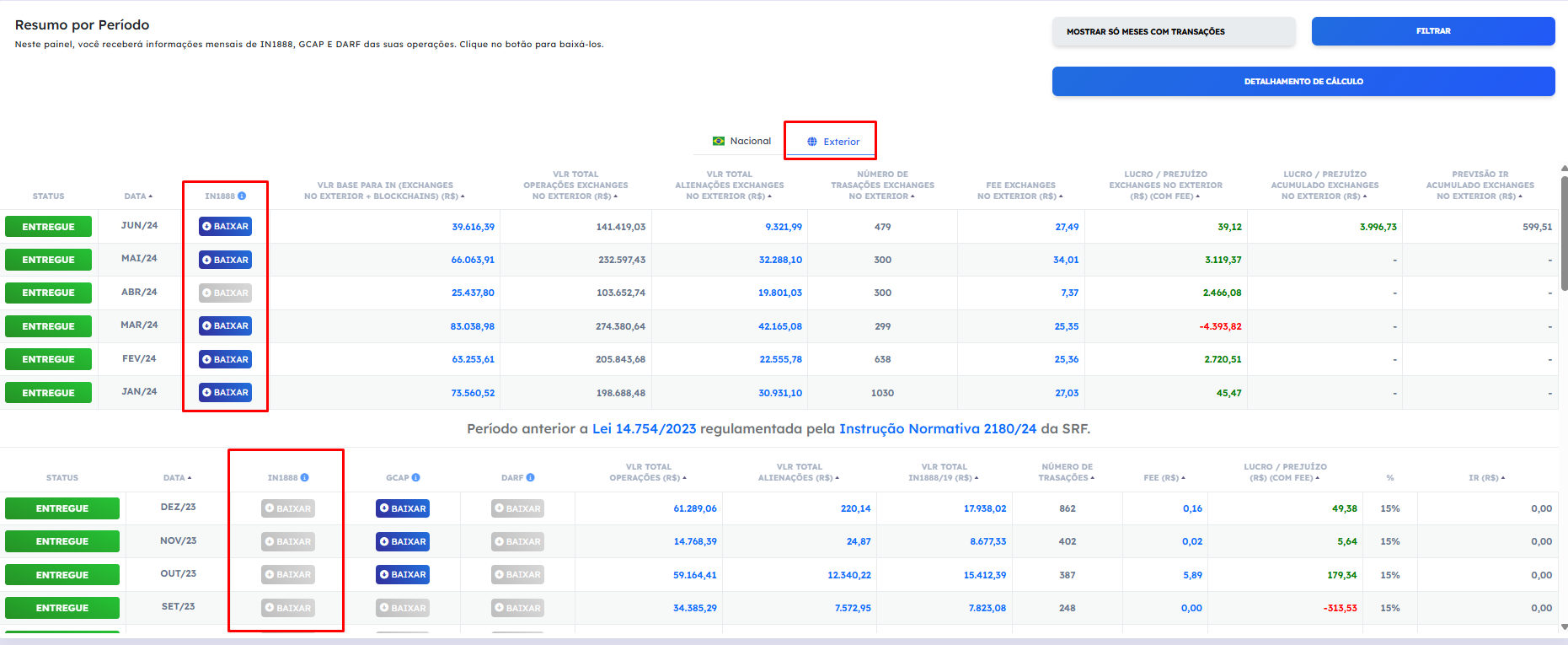
Task: Switch to the Nacional tab
Action: point(741,141)
